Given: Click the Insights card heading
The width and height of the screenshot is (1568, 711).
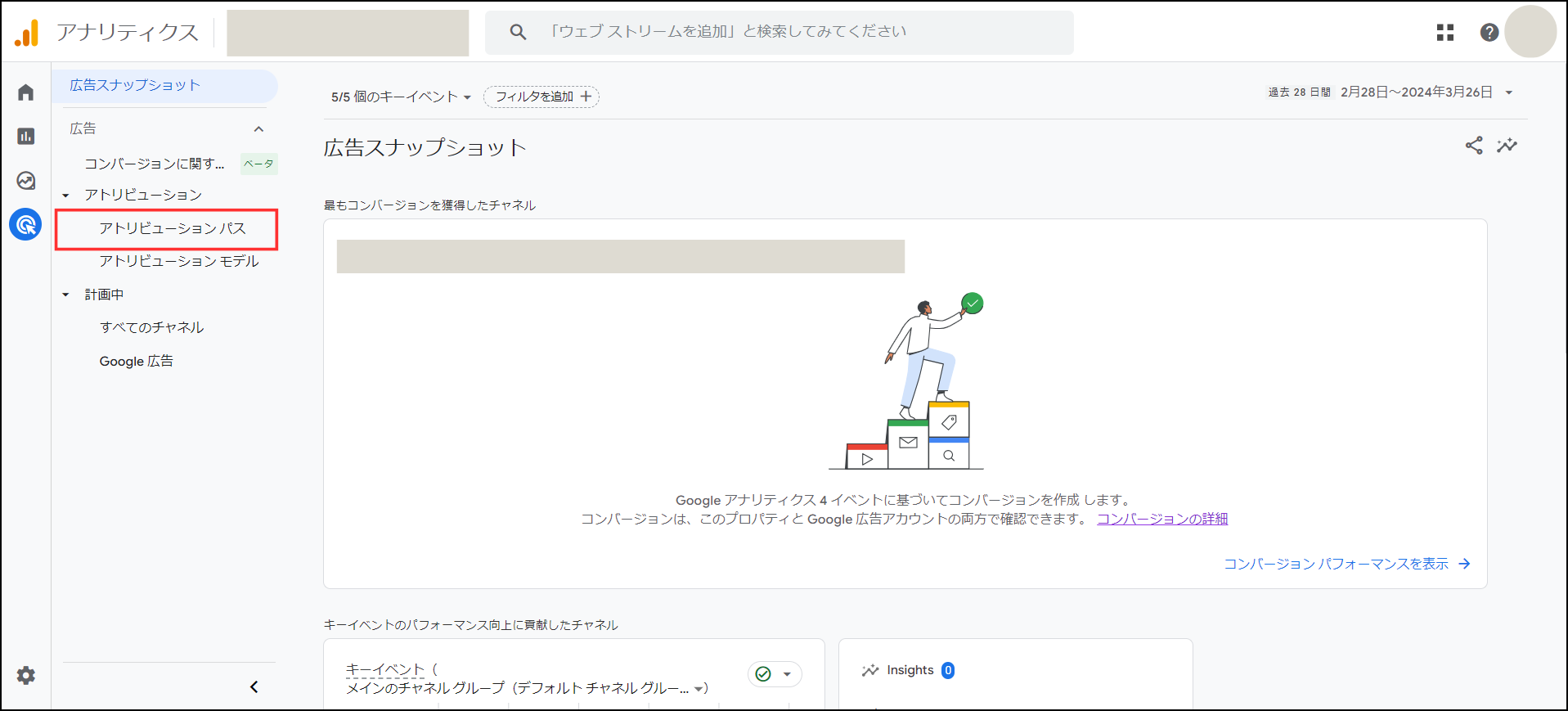Looking at the screenshot, I should point(910,670).
